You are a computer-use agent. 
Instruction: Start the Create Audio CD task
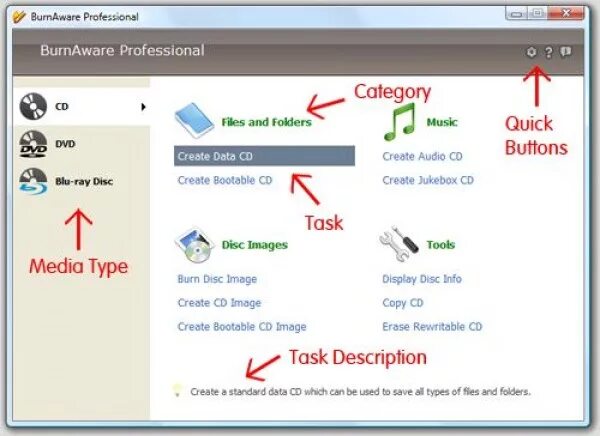point(422,156)
